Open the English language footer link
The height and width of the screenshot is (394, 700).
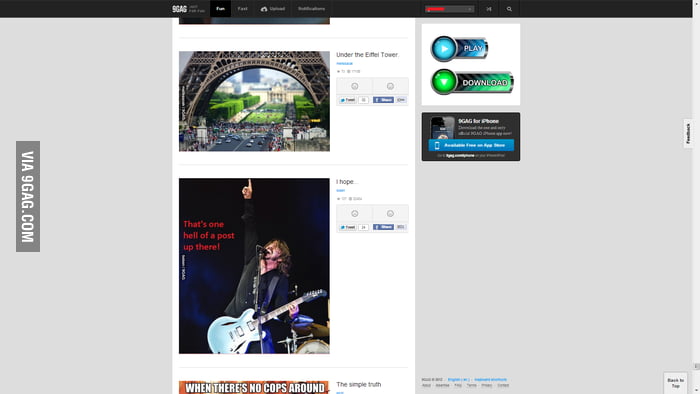tap(458, 380)
